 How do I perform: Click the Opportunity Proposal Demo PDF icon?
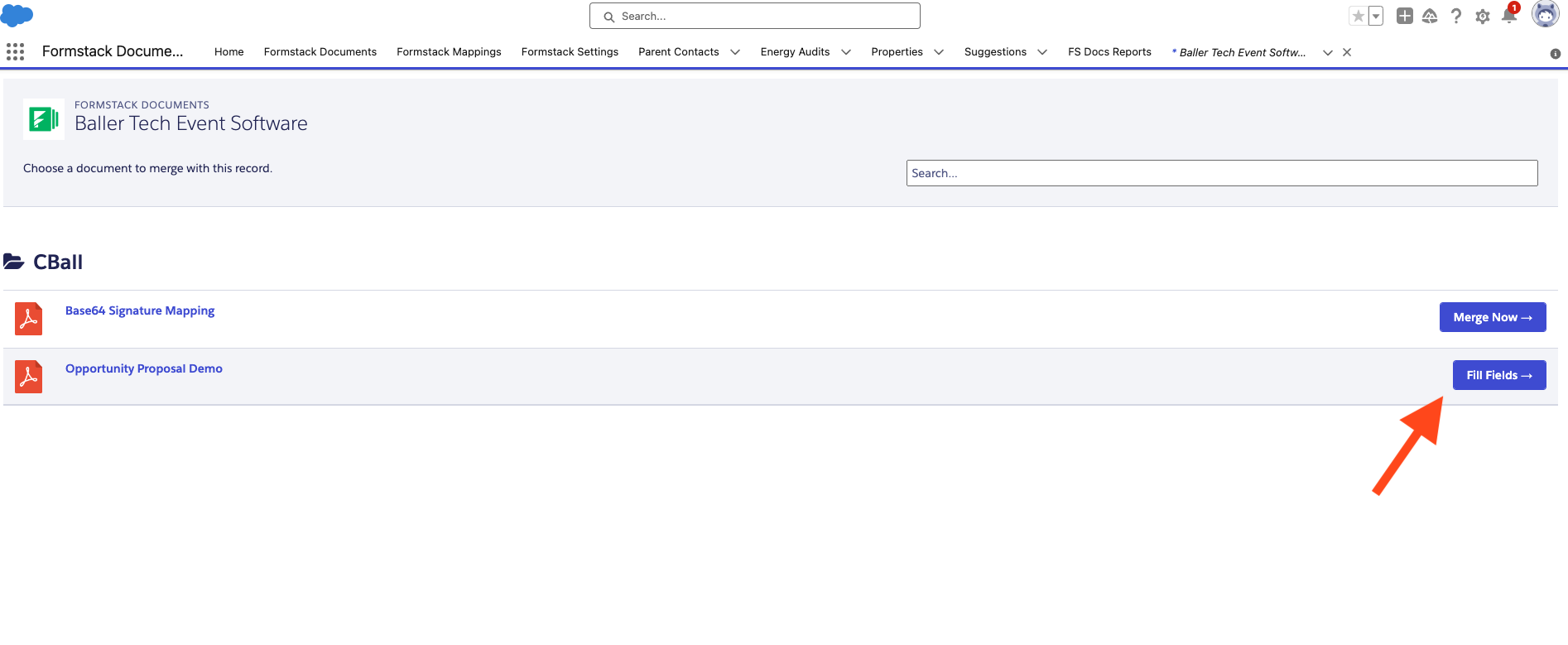[29, 377]
